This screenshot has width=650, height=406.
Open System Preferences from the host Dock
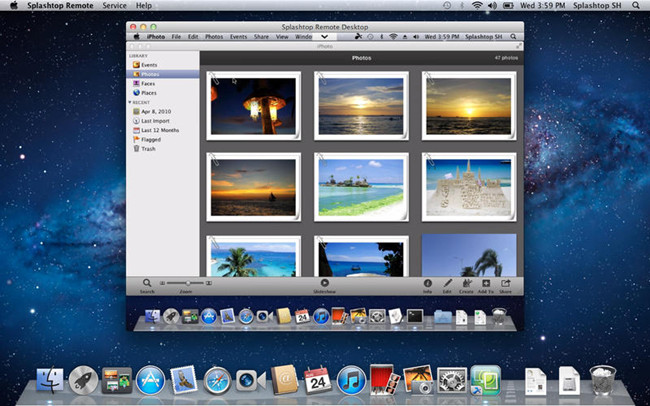(452, 380)
